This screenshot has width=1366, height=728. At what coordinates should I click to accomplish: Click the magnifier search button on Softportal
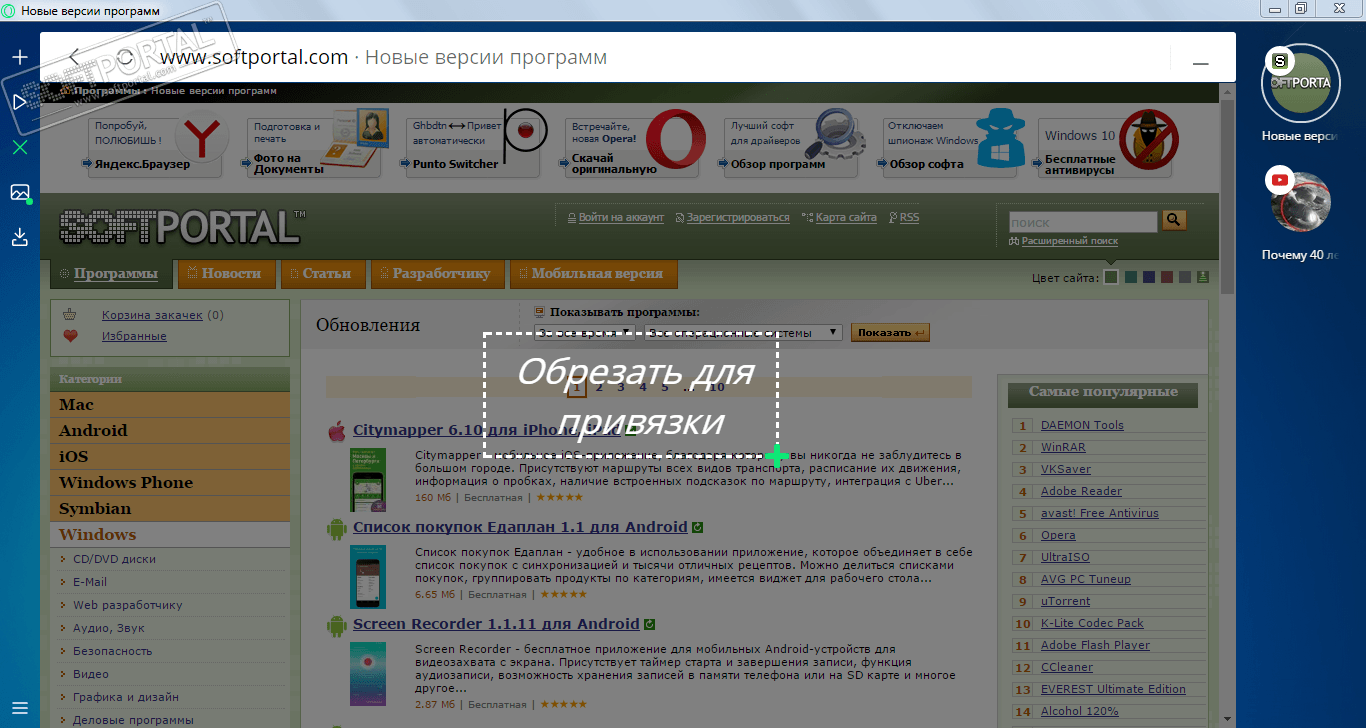coord(1174,221)
